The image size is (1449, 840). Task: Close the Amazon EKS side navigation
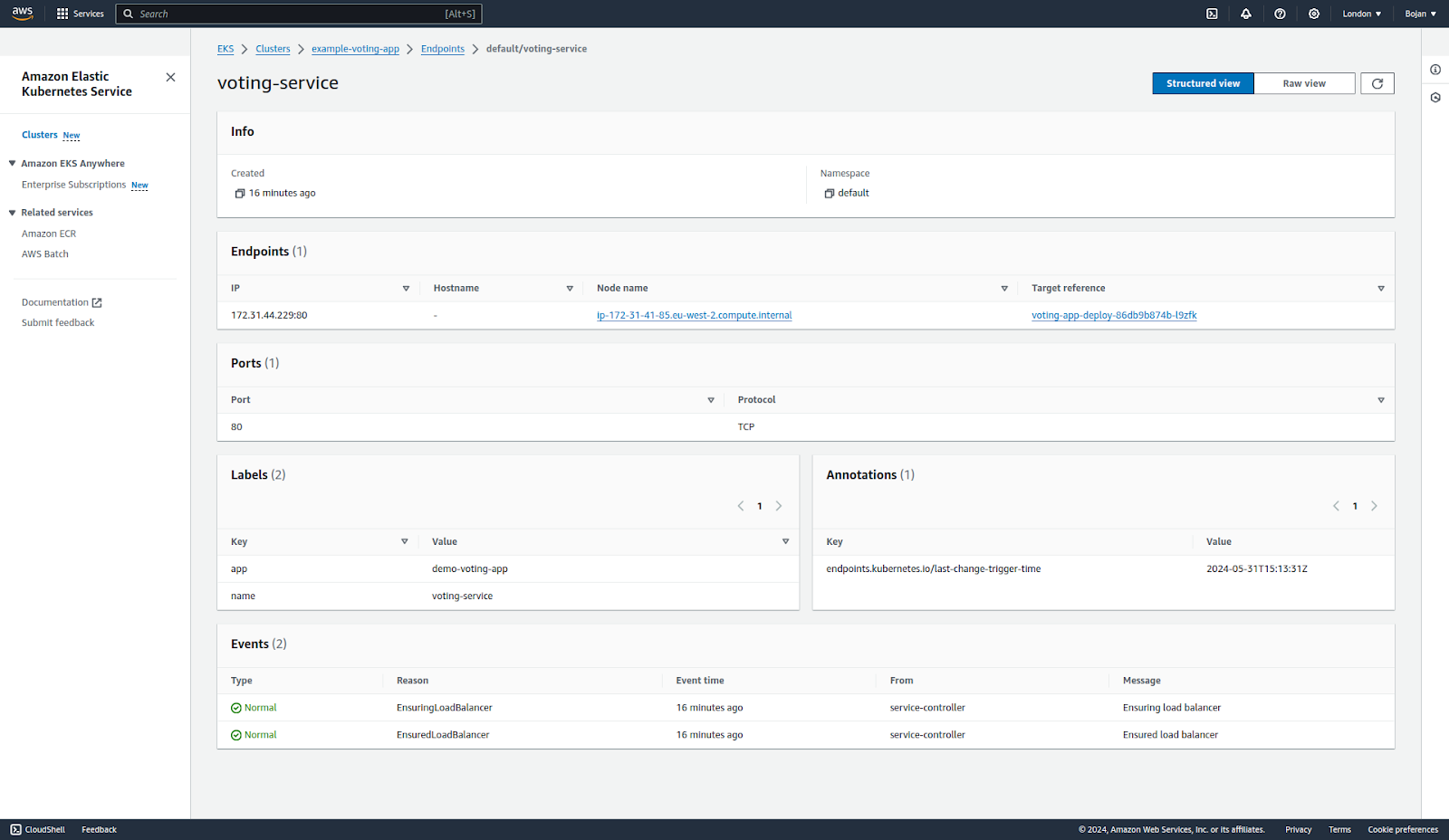click(170, 77)
